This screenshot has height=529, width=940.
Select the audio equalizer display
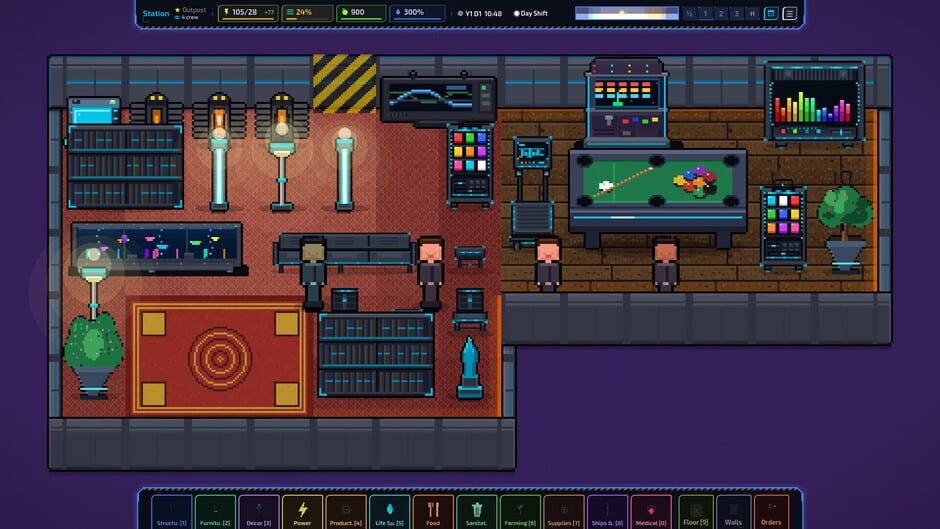(x=814, y=103)
